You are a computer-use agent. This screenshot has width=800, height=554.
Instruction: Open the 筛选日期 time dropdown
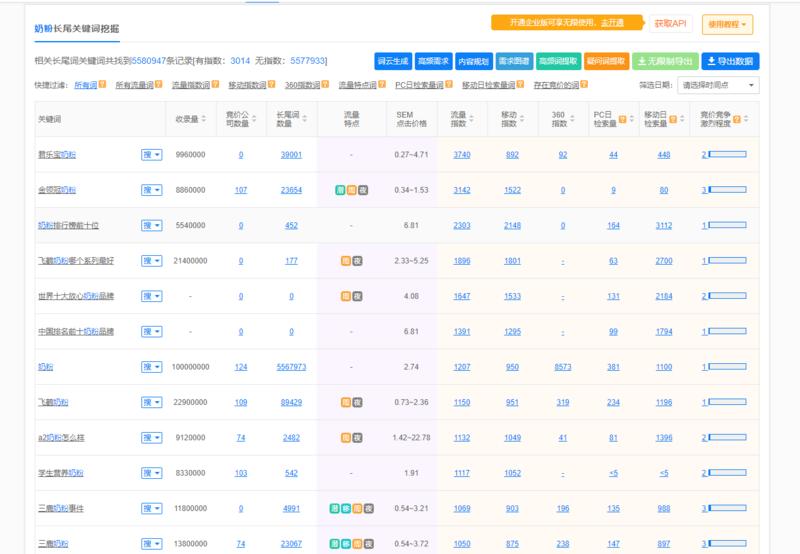tap(717, 86)
